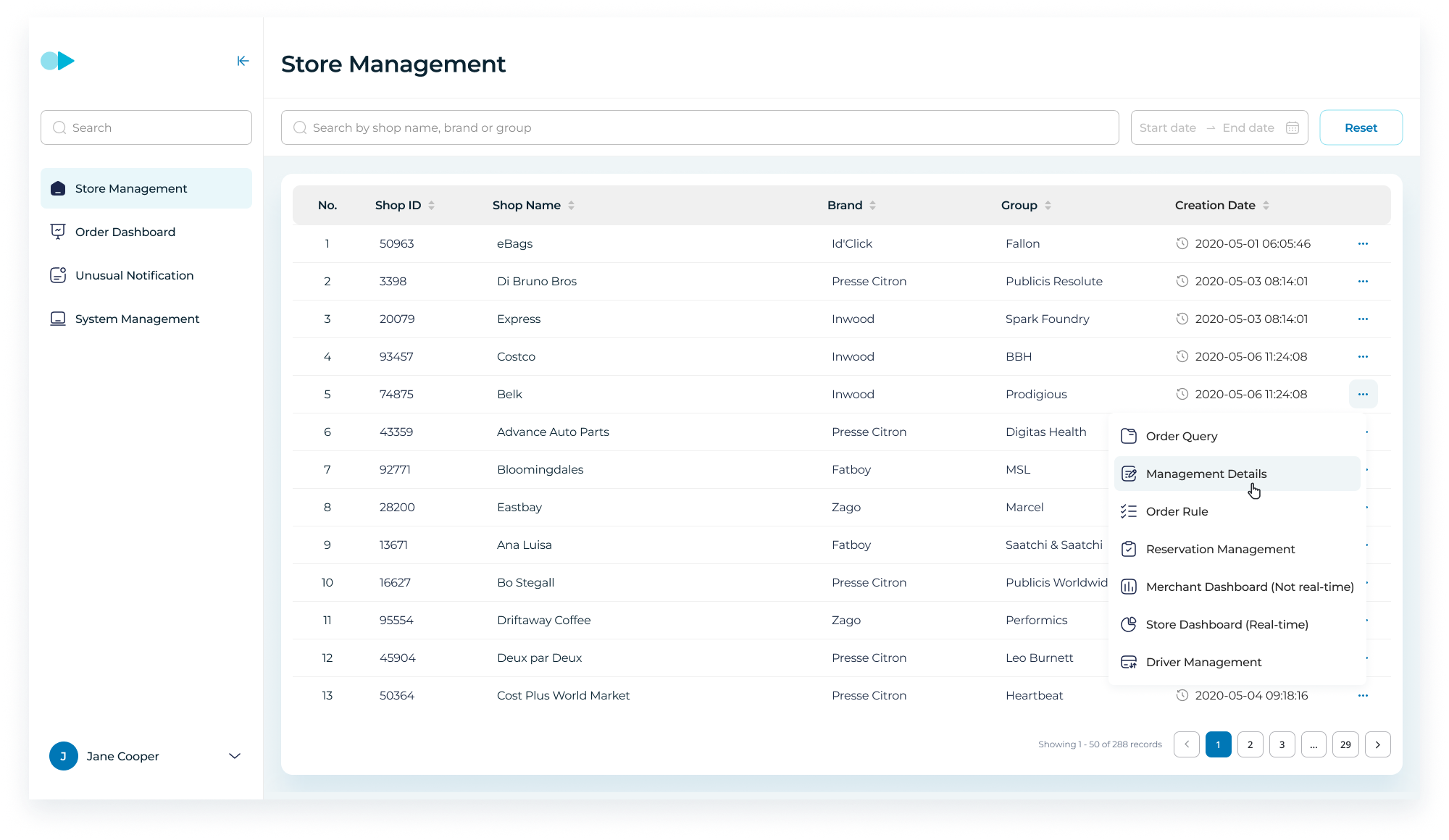Go to next page of records

tap(1377, 744)
